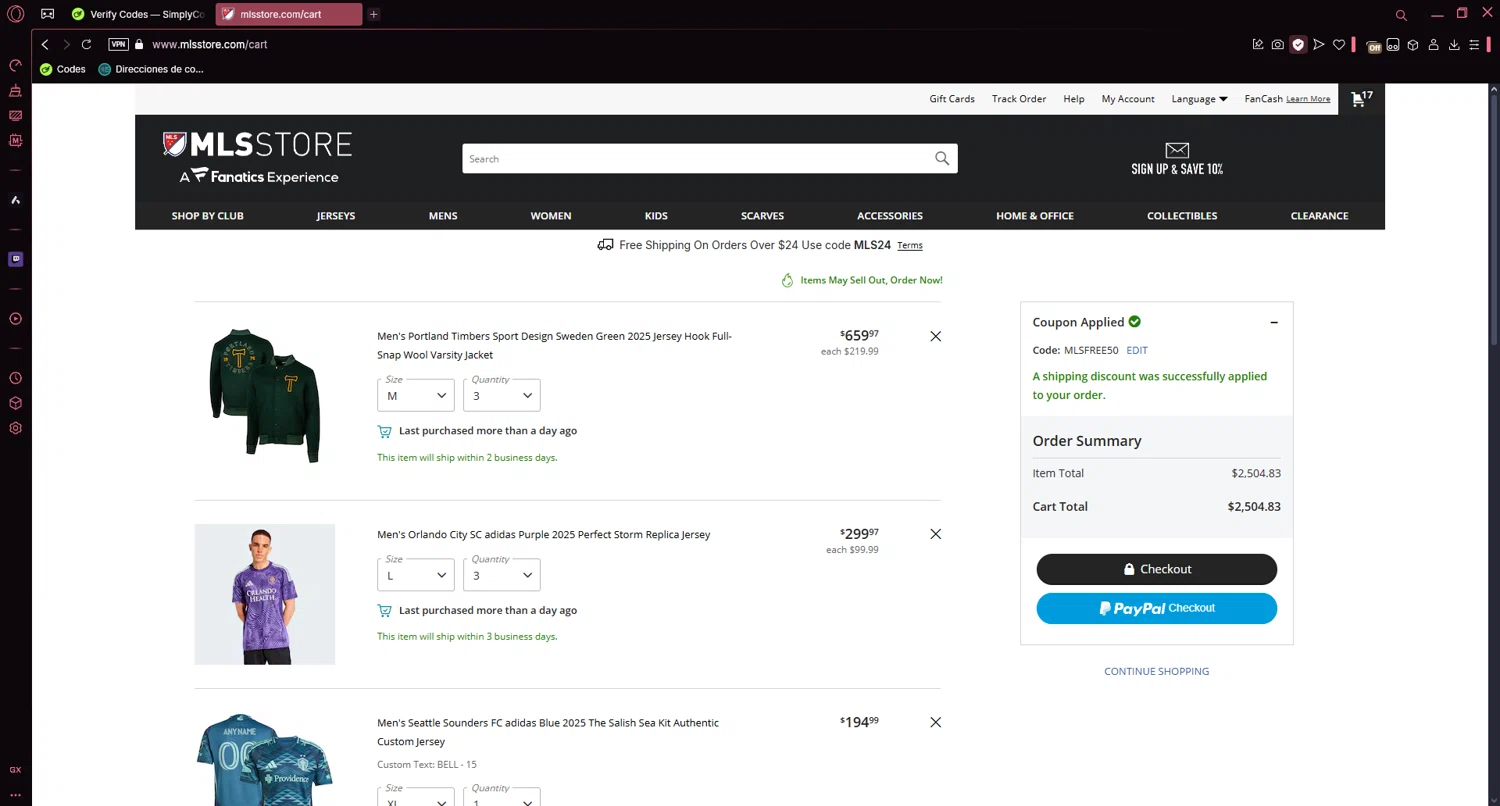This screenshot has height=806, width=1500.
Task: Open the Collectibles menu
Action: pos(1182,216)
